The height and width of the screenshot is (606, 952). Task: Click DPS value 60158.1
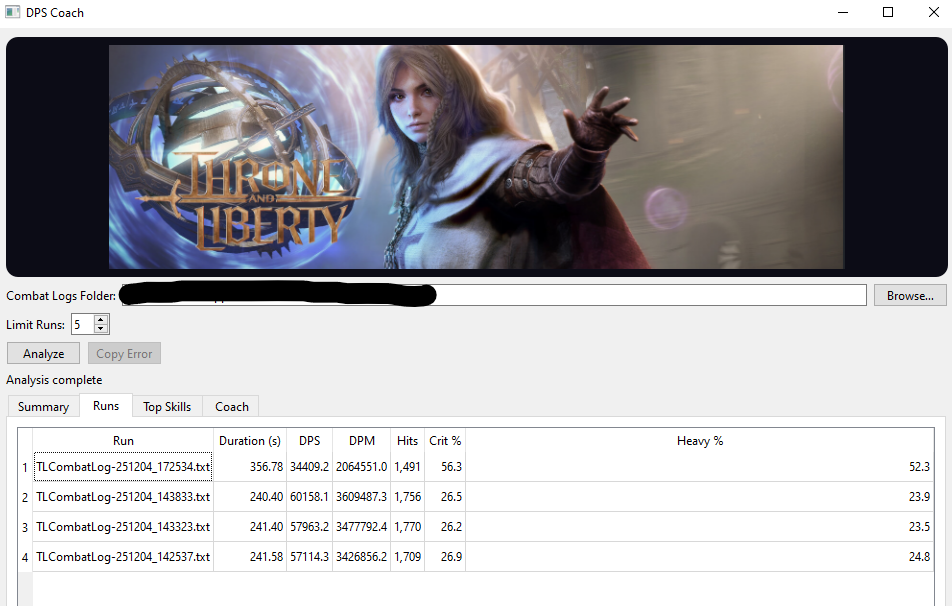click(309, 497)
